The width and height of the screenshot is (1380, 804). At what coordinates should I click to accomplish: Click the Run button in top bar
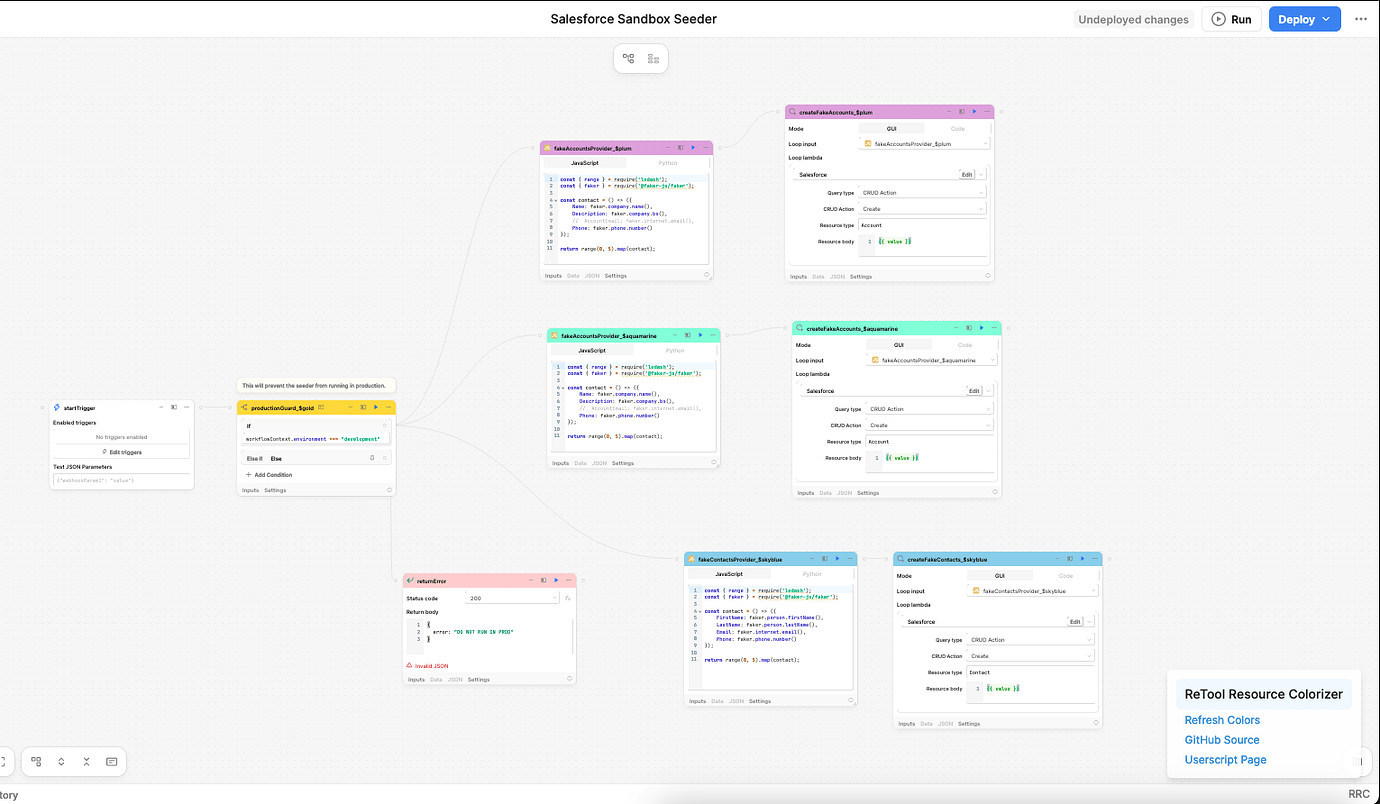(1231, 19)
